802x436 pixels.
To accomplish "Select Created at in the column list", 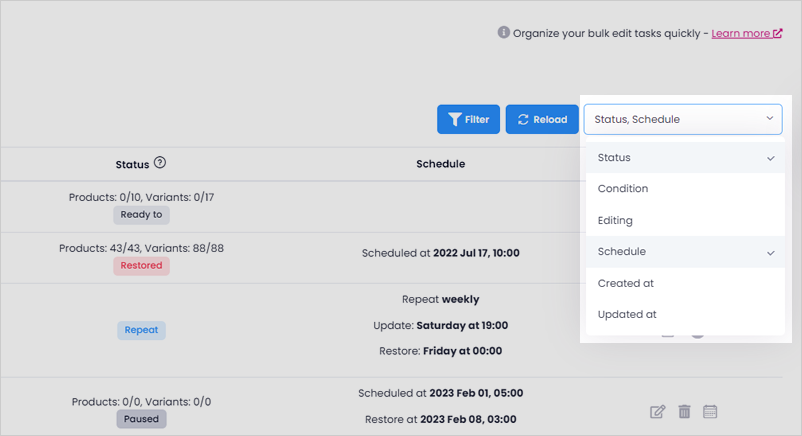I will pos(685,284).
